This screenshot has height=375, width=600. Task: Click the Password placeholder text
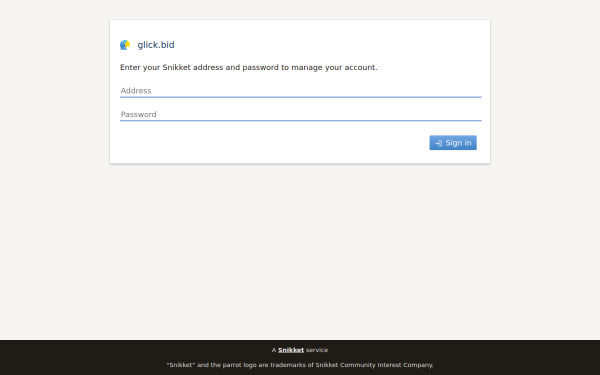click(139, 114)
